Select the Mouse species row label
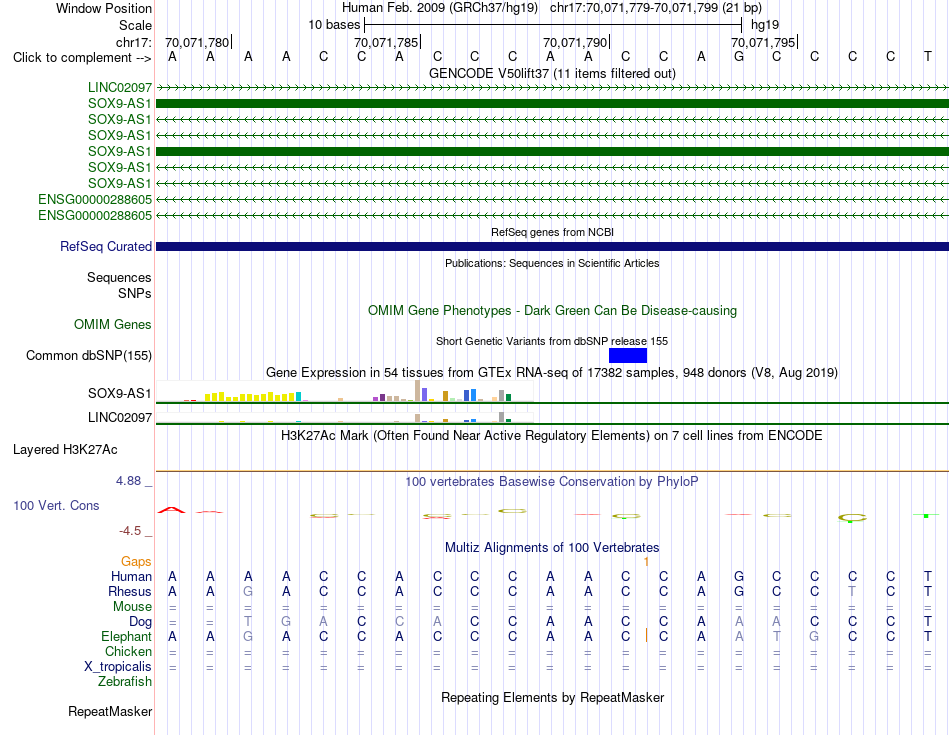The width and height of the screenshot is (950, 735). 132,607
